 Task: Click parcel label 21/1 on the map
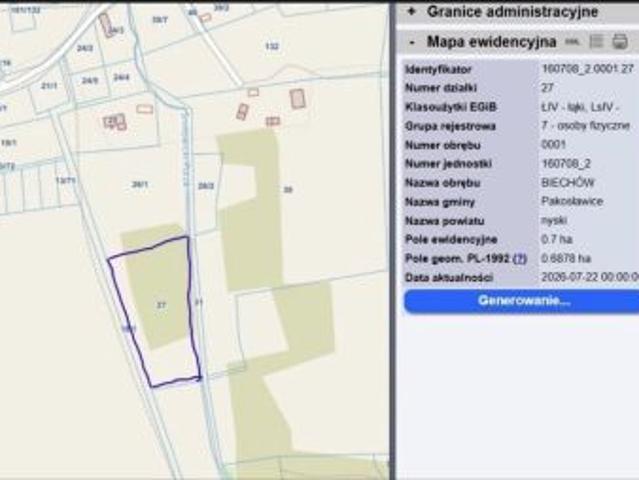pyautogui.click(x=49, y=86)
